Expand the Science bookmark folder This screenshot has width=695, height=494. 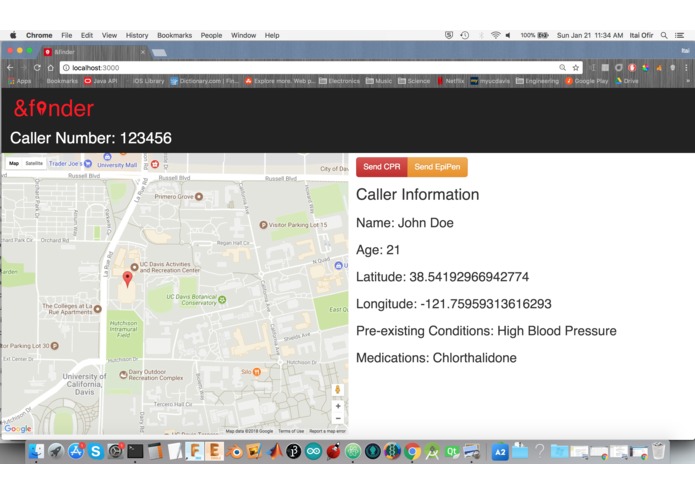[414, 81]
